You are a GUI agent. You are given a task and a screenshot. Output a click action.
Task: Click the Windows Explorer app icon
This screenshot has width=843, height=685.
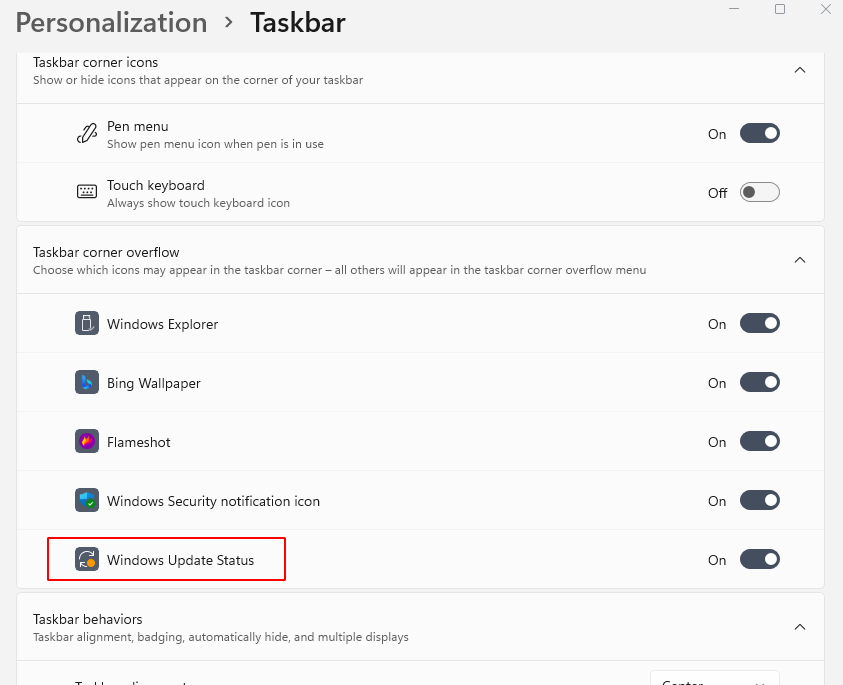(x=87, y=323)
